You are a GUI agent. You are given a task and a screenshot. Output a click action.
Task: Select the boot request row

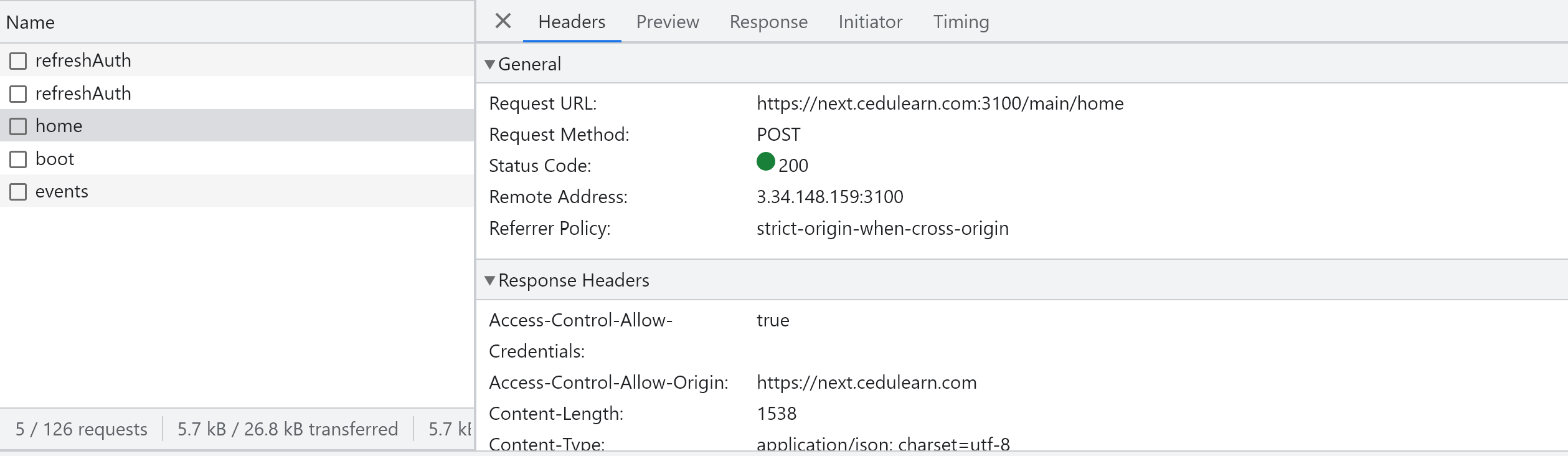237,159
